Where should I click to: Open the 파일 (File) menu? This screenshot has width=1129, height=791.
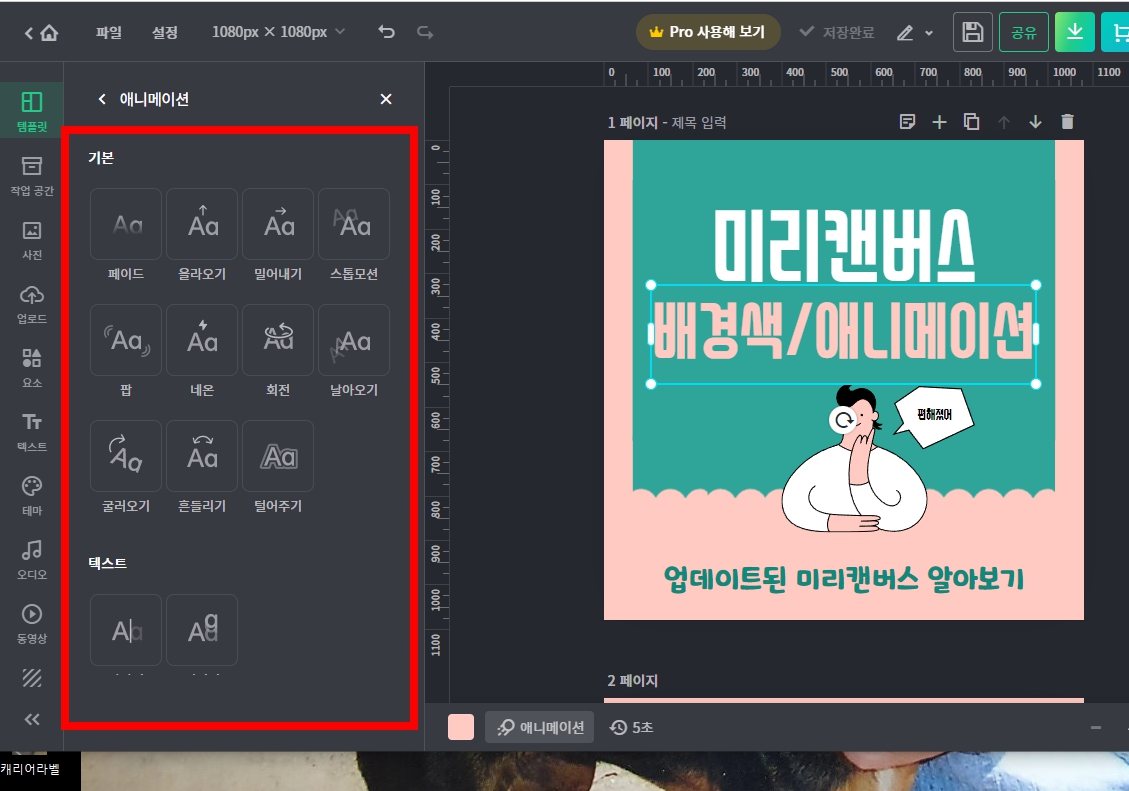[107, 31]
